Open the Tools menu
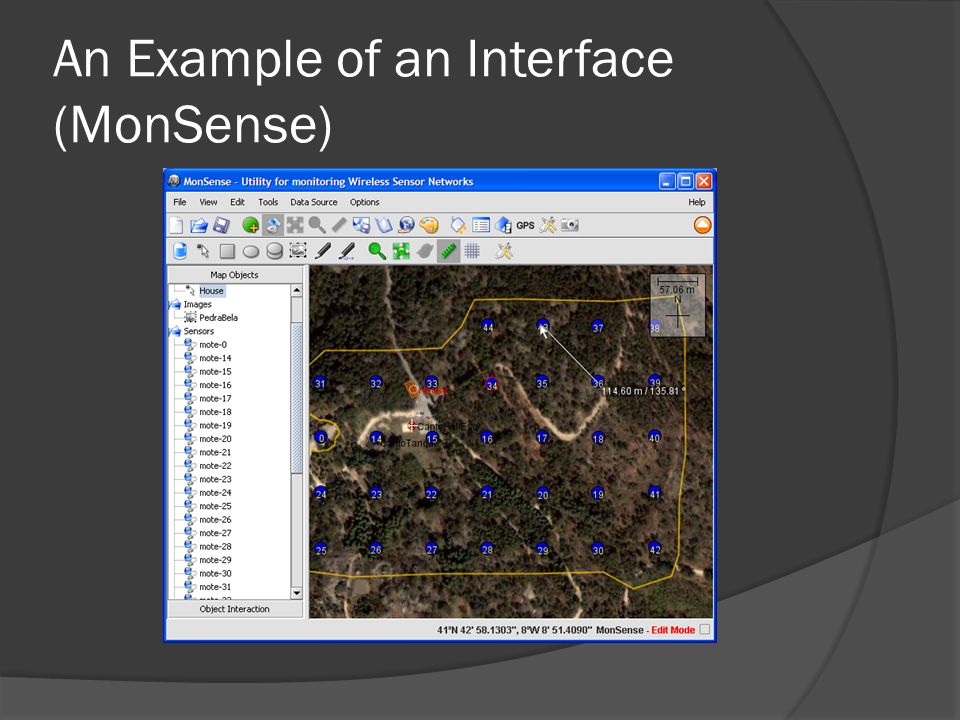The width and height of the screenshot is (960, 720). (268, 202)
